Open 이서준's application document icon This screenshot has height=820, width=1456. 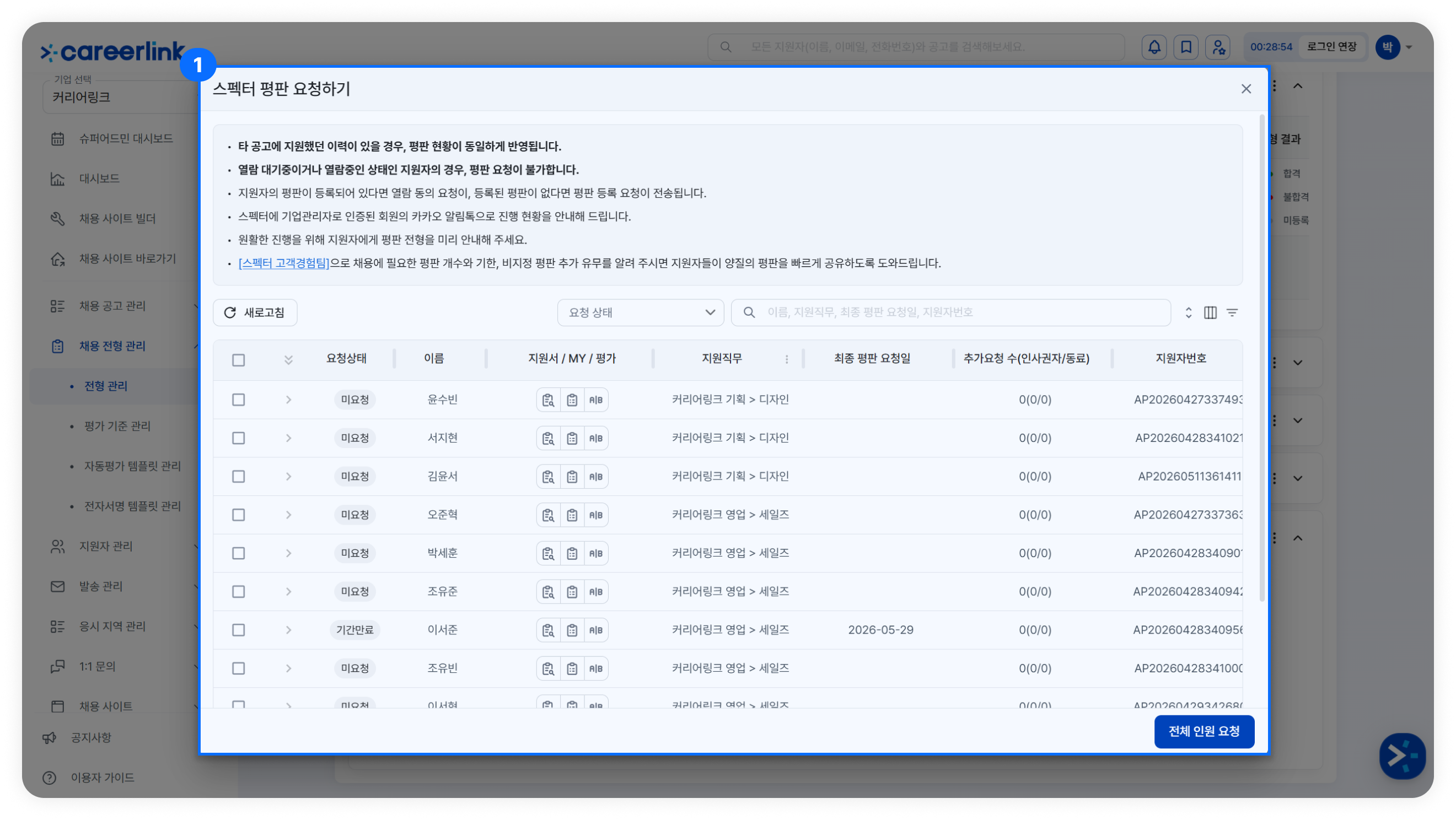547,630
